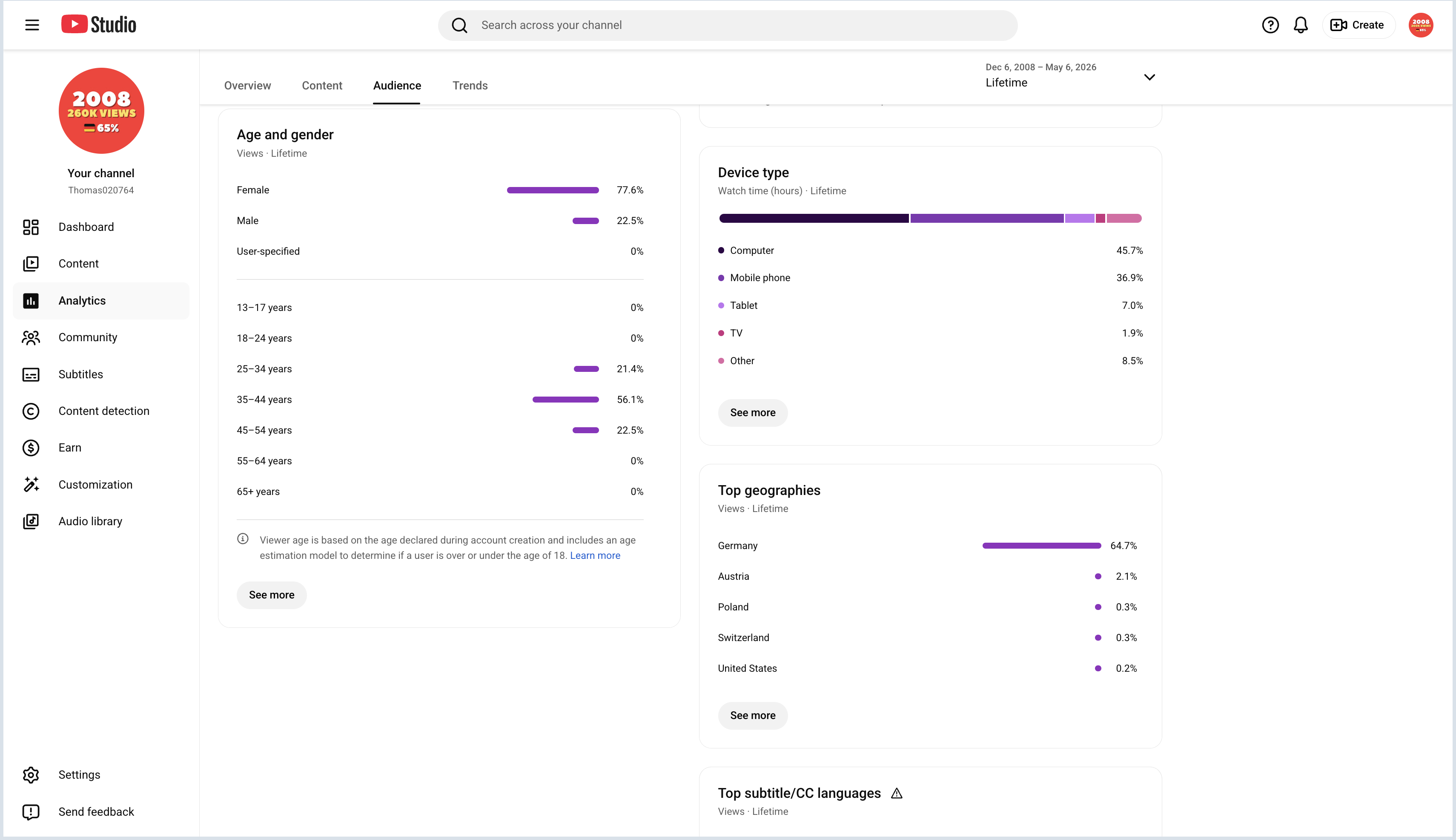Click the Subtitles sidebar icon
1456x840 pixels.
[31, 374]
